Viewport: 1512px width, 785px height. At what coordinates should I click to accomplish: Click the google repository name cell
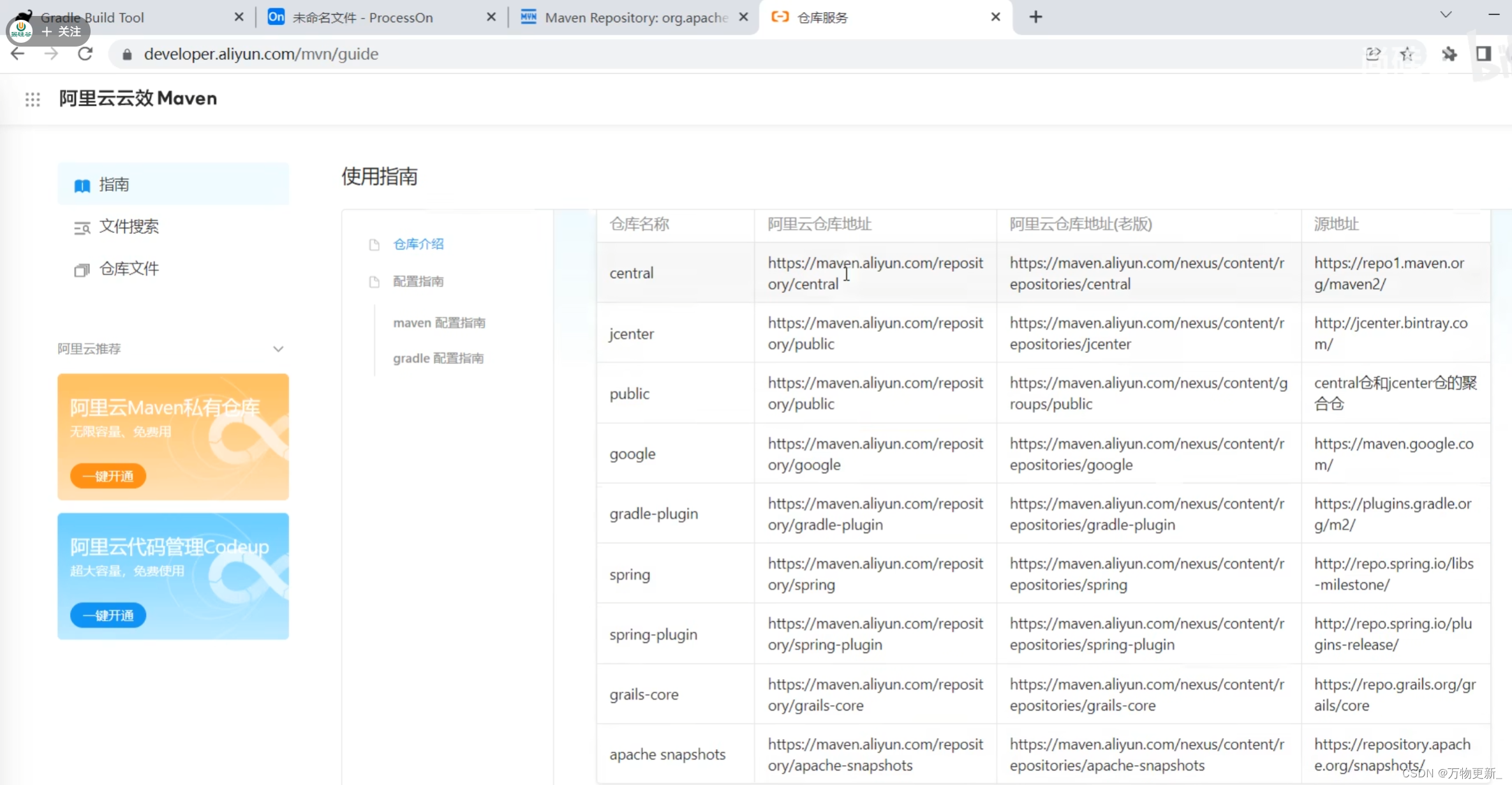676,454
